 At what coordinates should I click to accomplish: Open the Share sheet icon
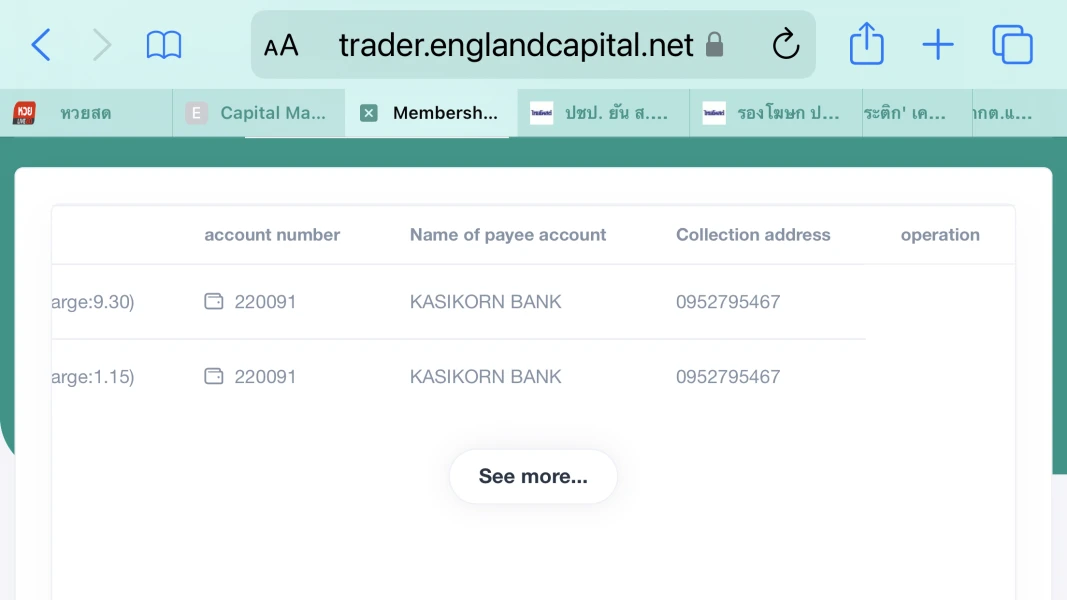tap(866, 45)
